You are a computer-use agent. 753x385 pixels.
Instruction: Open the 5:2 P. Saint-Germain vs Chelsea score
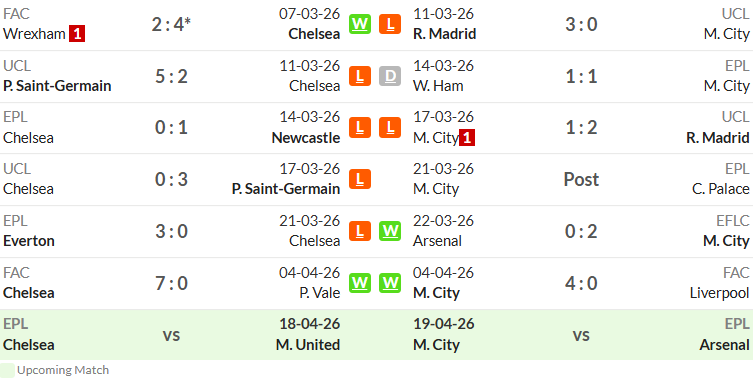tap(171, 76)
